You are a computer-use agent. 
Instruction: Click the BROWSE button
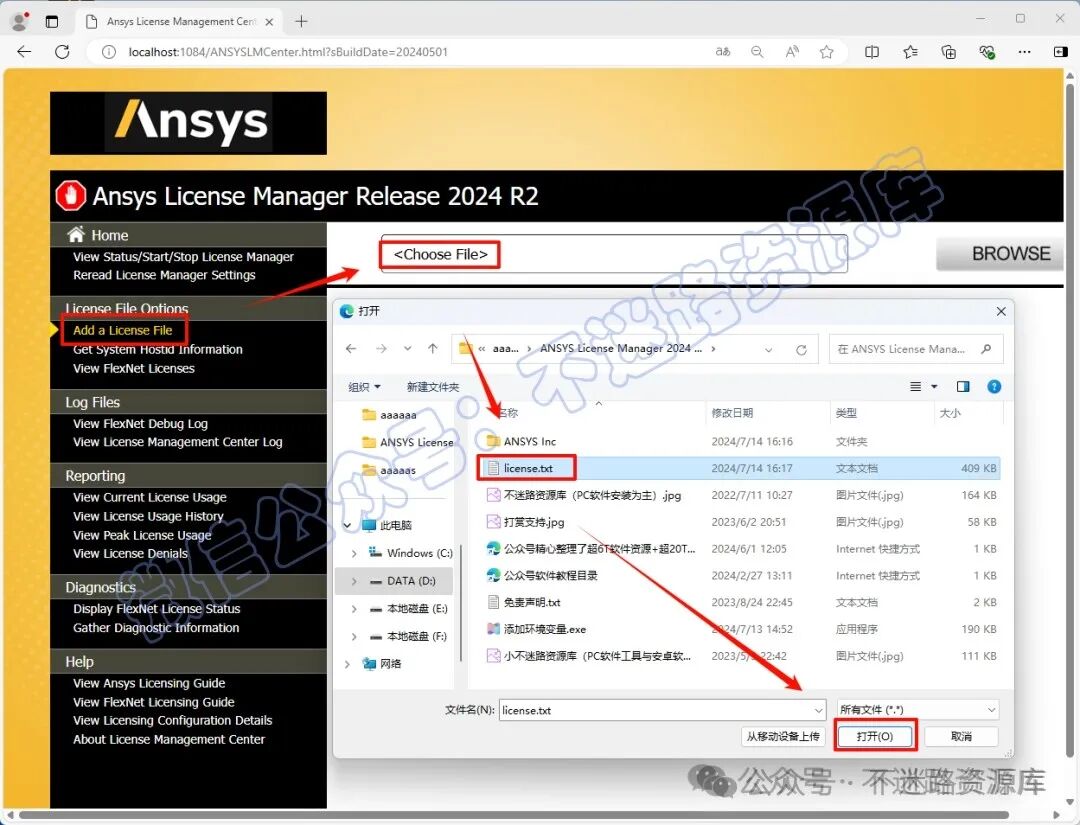point(1000,254)
